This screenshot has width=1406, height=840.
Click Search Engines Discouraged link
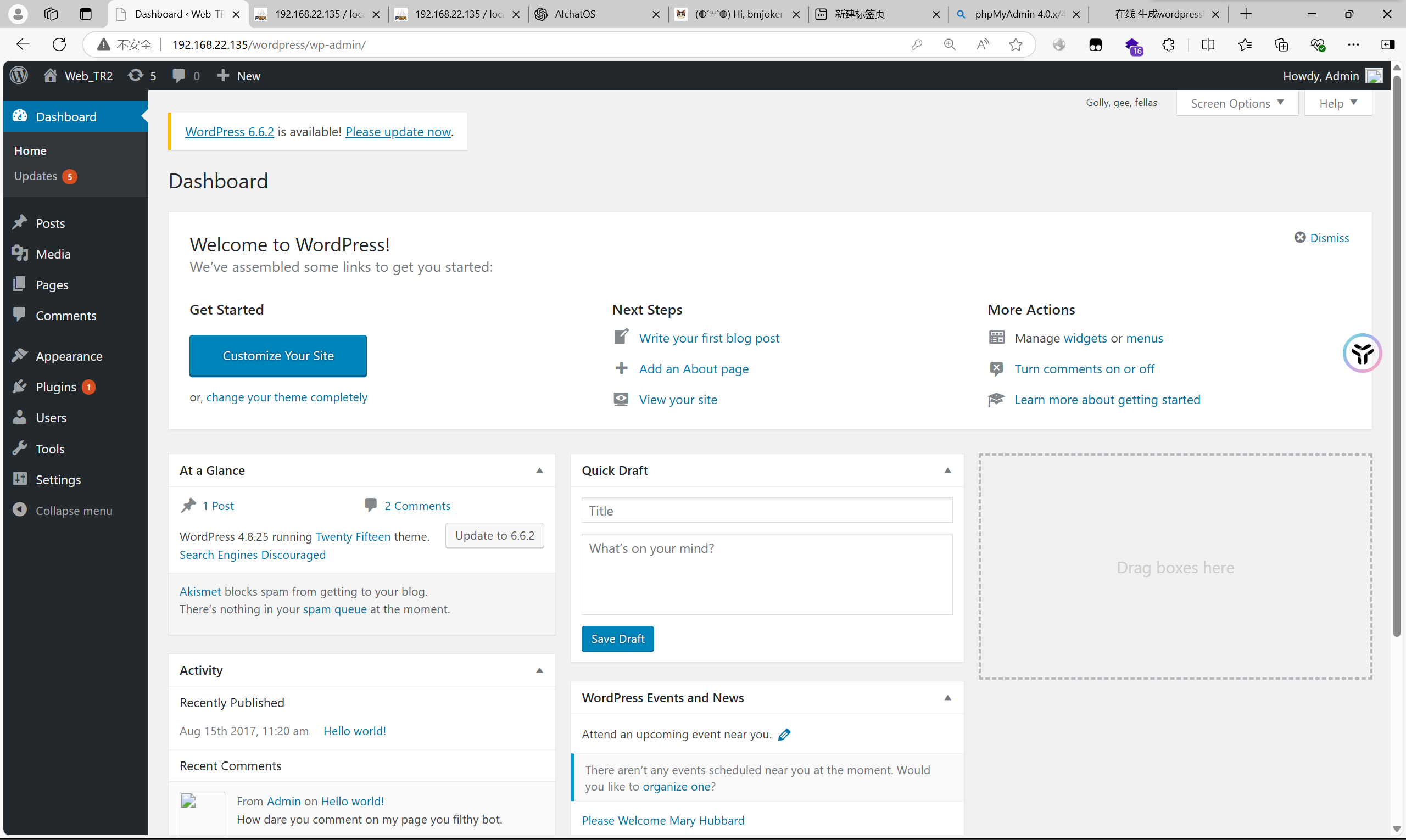pos(253,555)
